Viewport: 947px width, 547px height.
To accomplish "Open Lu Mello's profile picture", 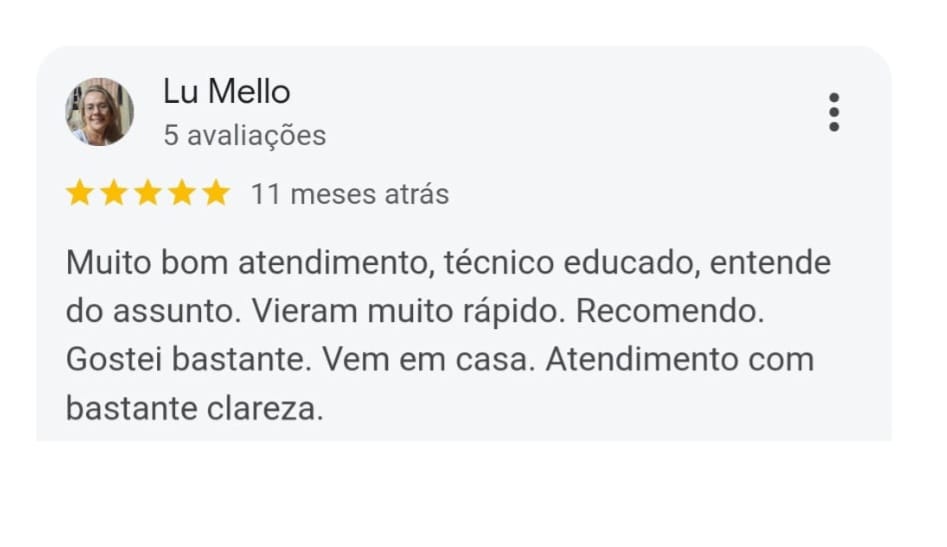I will tap(99, 112).
